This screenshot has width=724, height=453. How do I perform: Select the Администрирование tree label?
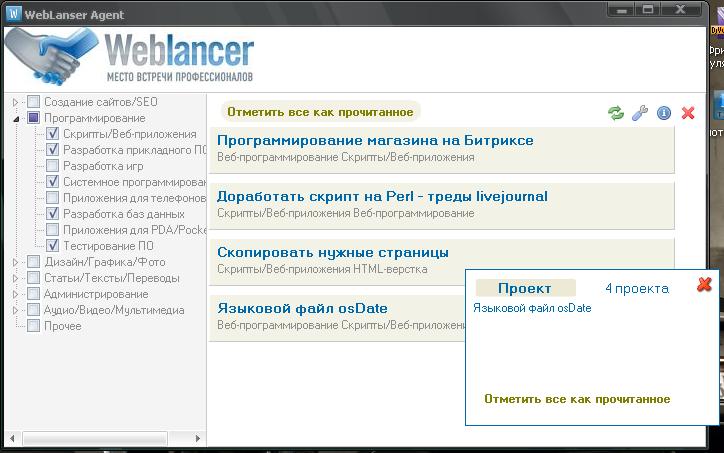coord(96,294)
